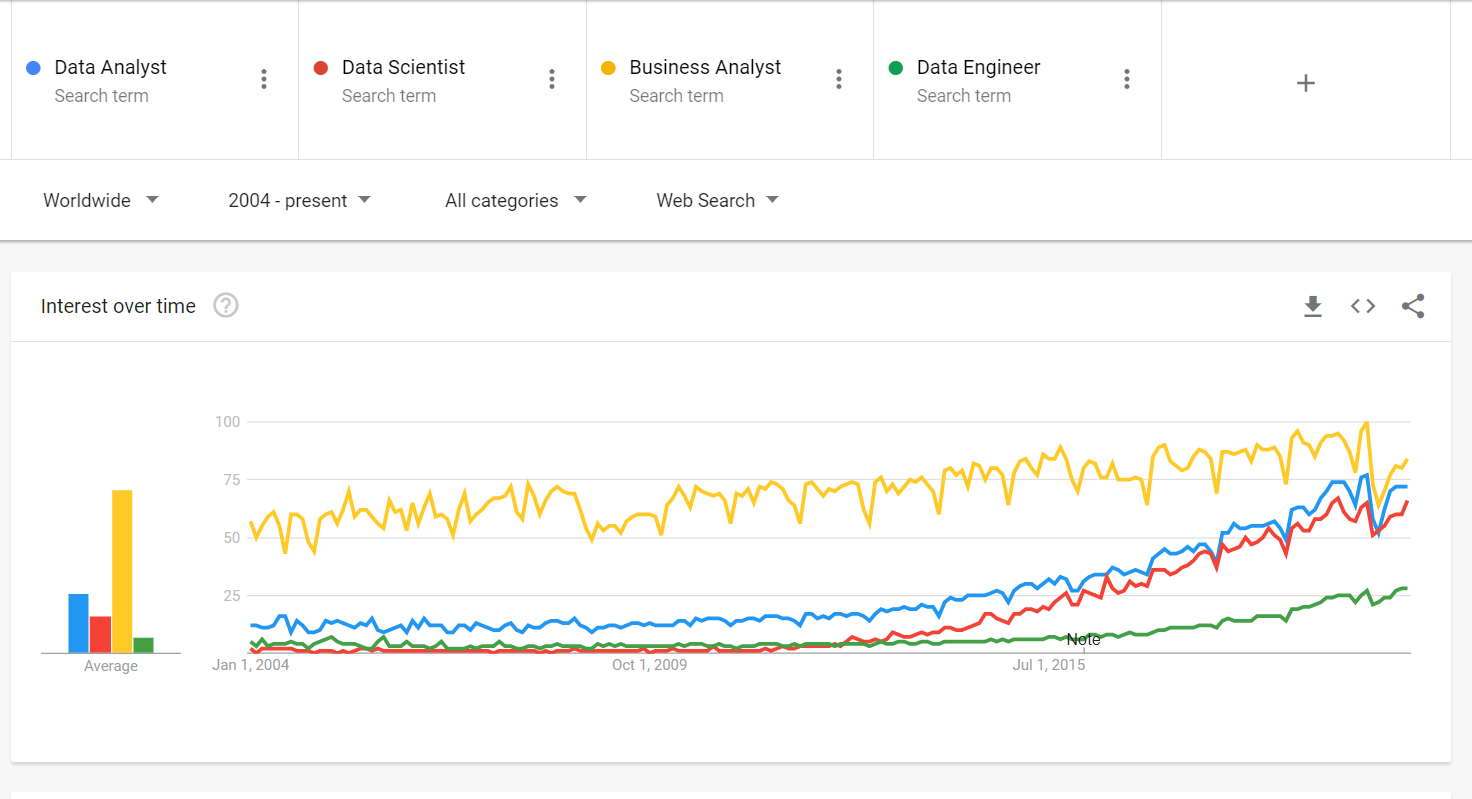The height and width of the screenshot is (799, 1472).
Task: Open options menu for Data Analyst term
Action: (264, 78)
